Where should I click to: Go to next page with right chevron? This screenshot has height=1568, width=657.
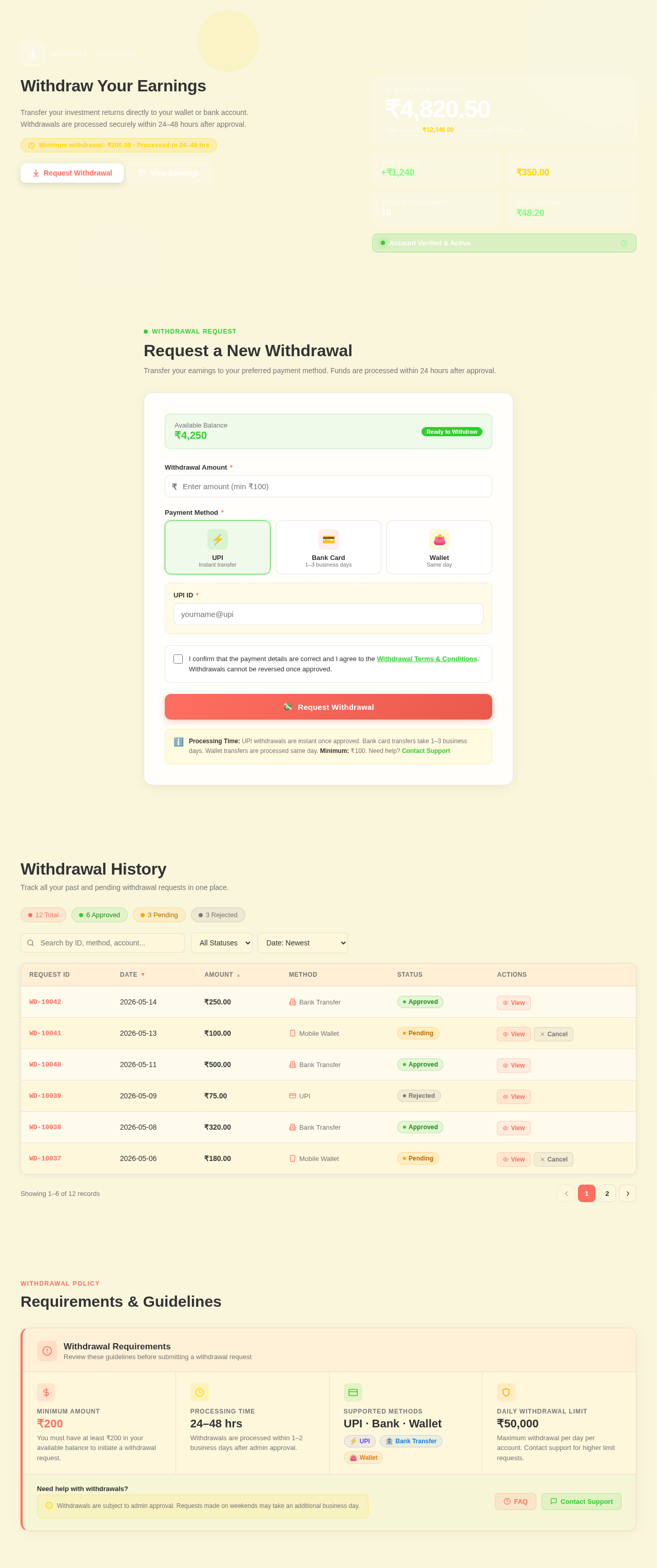point(627,1193)
